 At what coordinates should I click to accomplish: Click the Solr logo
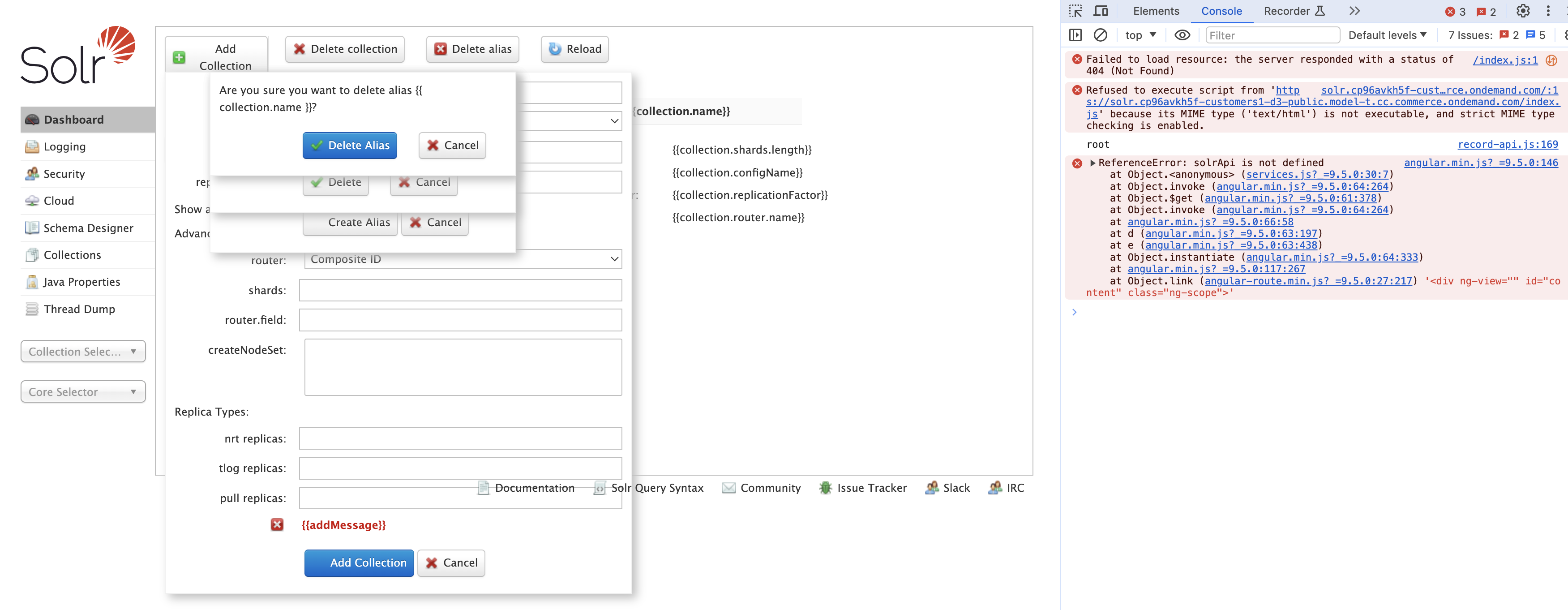[78, 55]
